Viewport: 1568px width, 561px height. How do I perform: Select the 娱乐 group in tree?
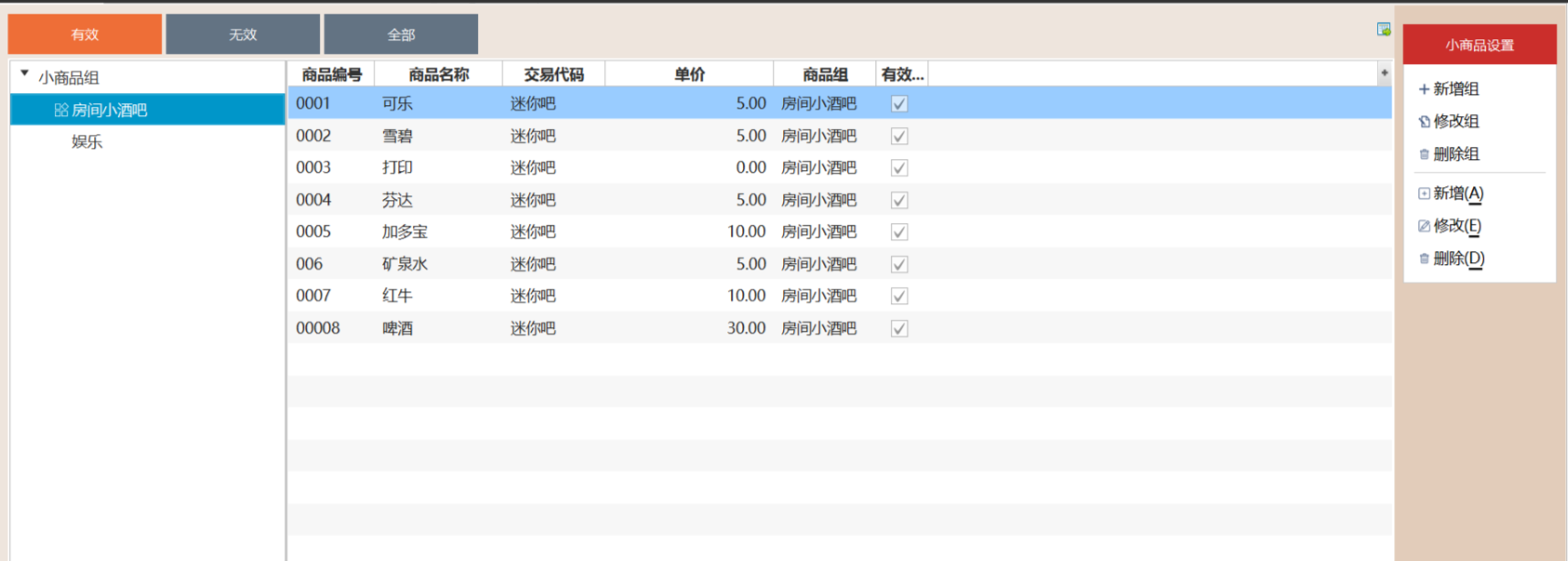click(87, 142)
